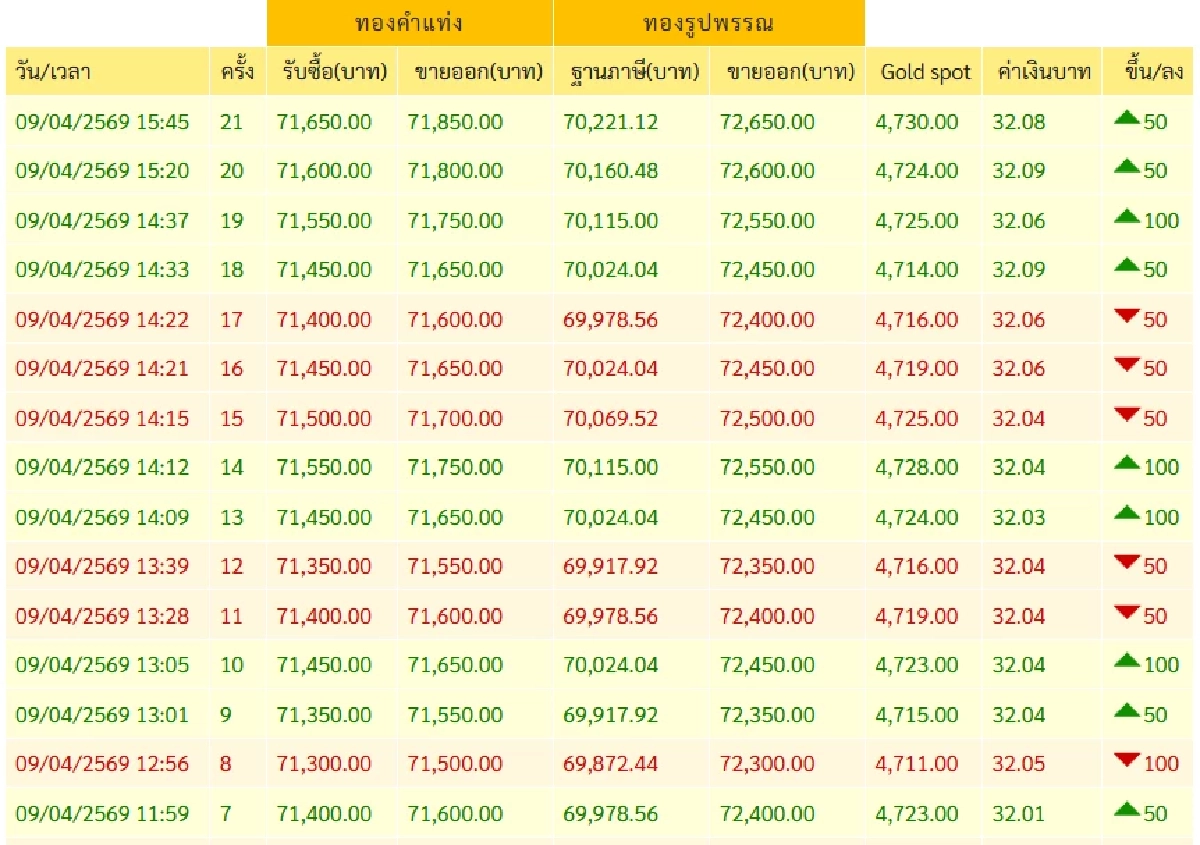1200x845 pixels.
Task: Click the green up arrow in the 11:59 row
Action: (1127, 810)
